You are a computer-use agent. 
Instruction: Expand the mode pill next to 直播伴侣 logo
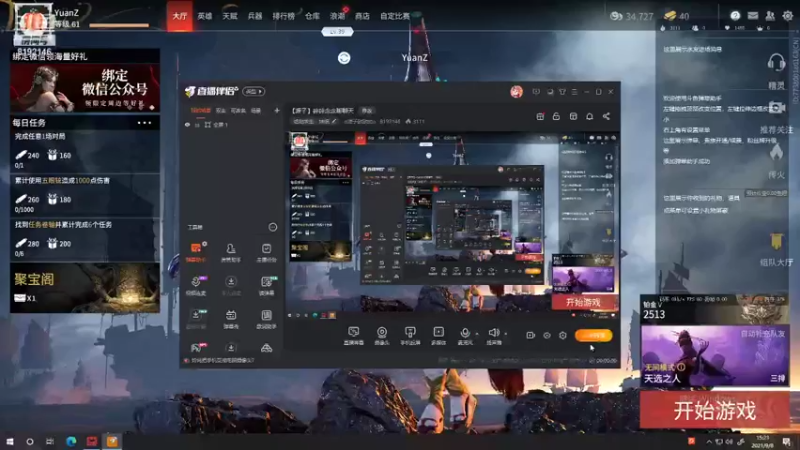tap(254, 91)
